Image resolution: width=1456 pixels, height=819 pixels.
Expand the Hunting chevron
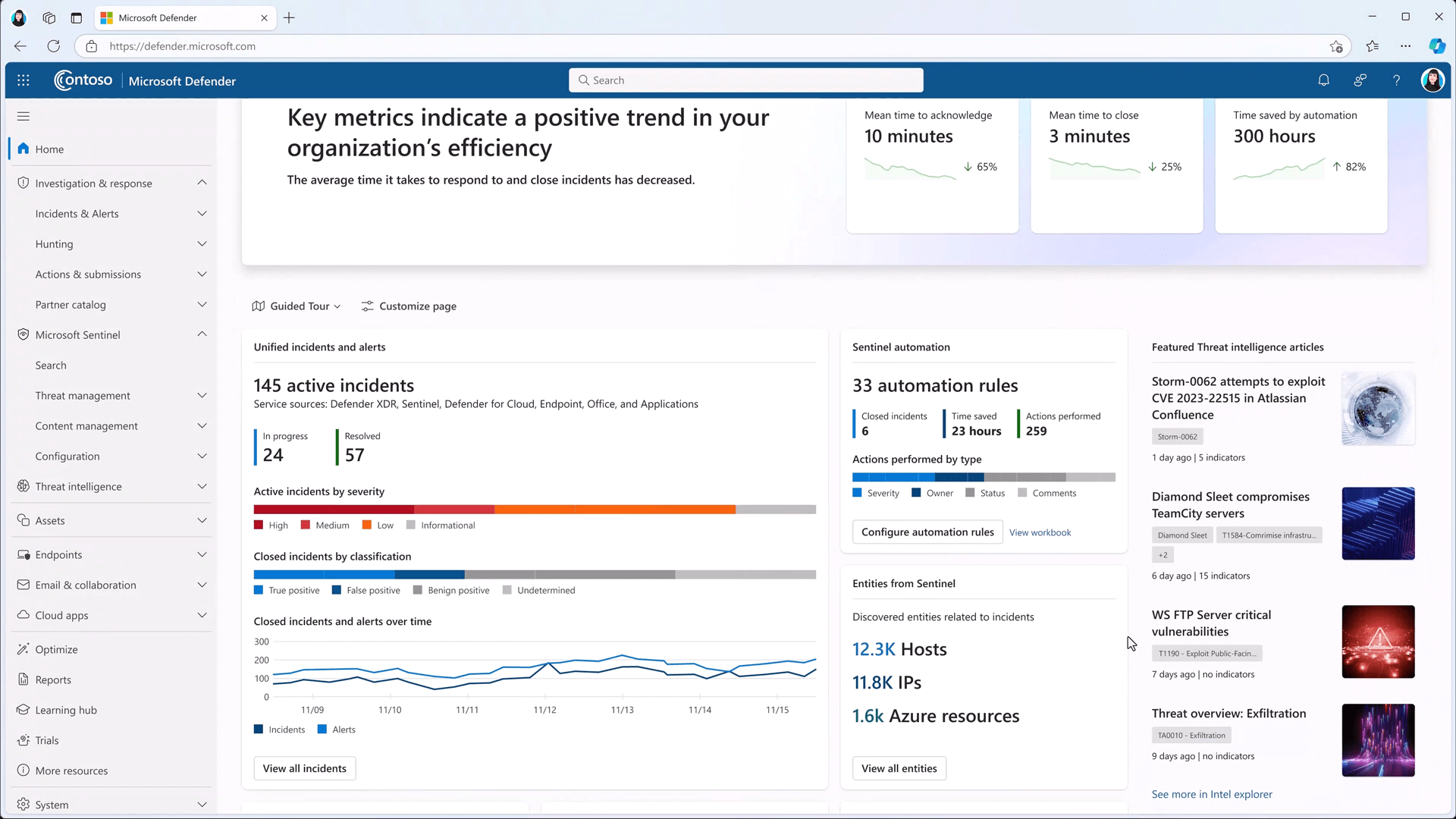coord(202,244)
